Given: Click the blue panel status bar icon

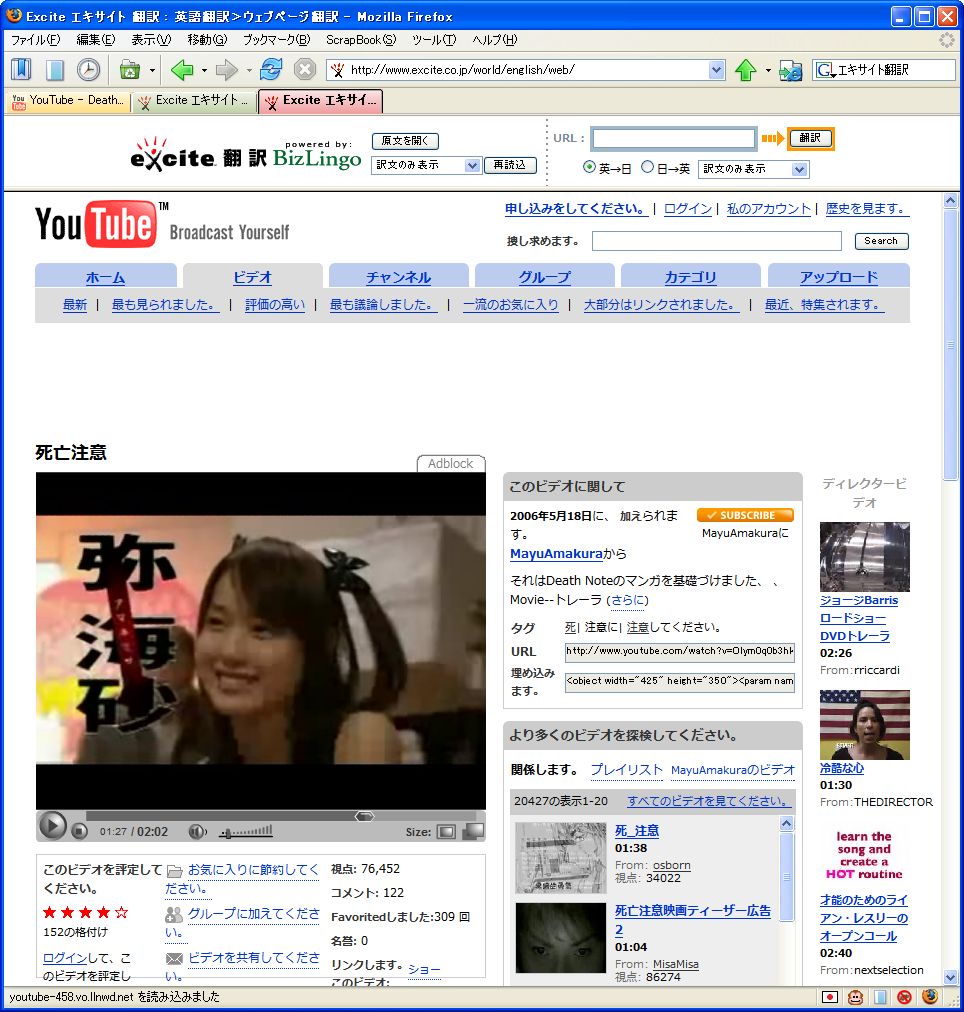Looking at the screenshot, I should point(880,997).
